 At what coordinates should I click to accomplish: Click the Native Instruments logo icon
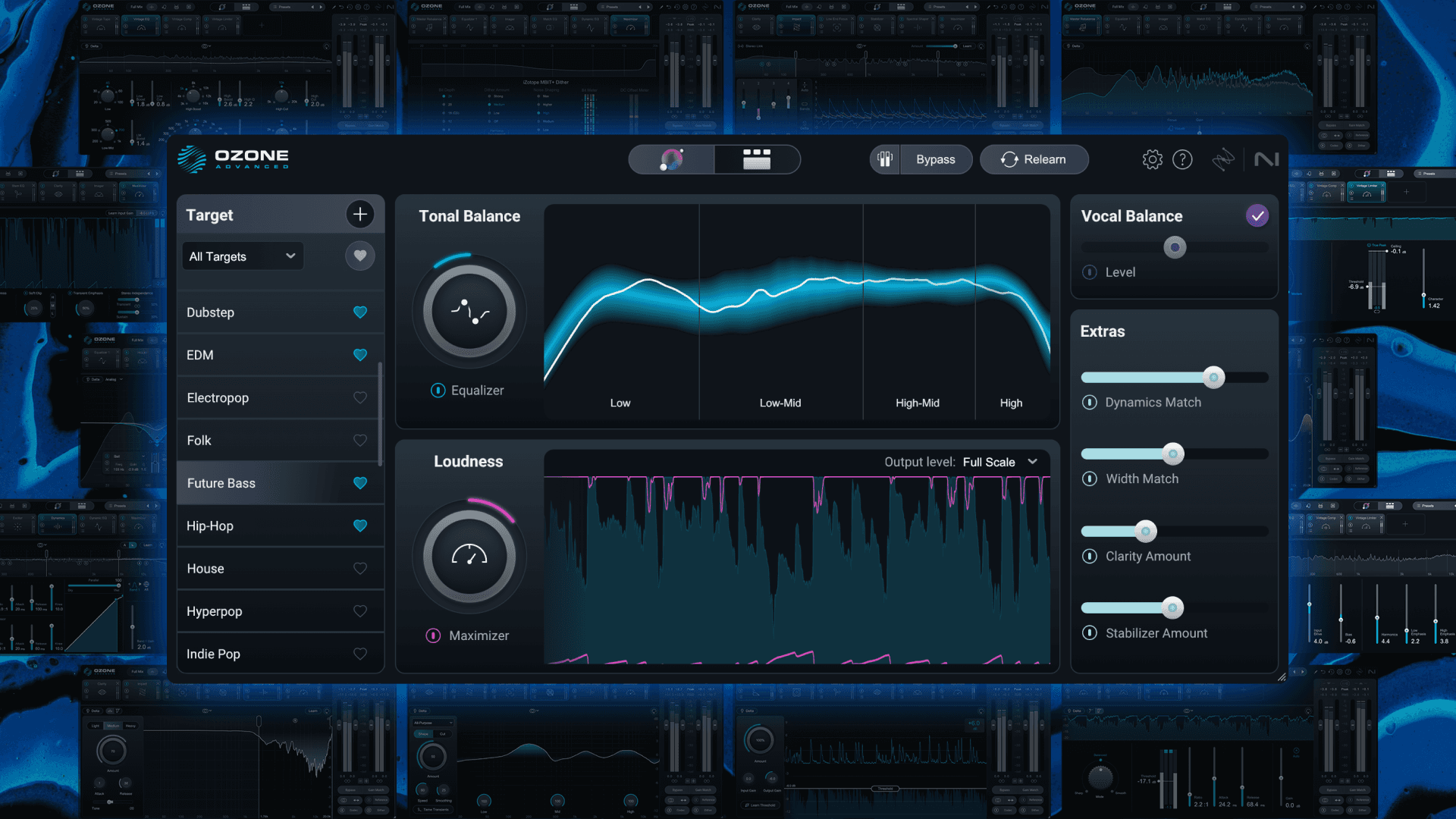[x=1266, y=159]
